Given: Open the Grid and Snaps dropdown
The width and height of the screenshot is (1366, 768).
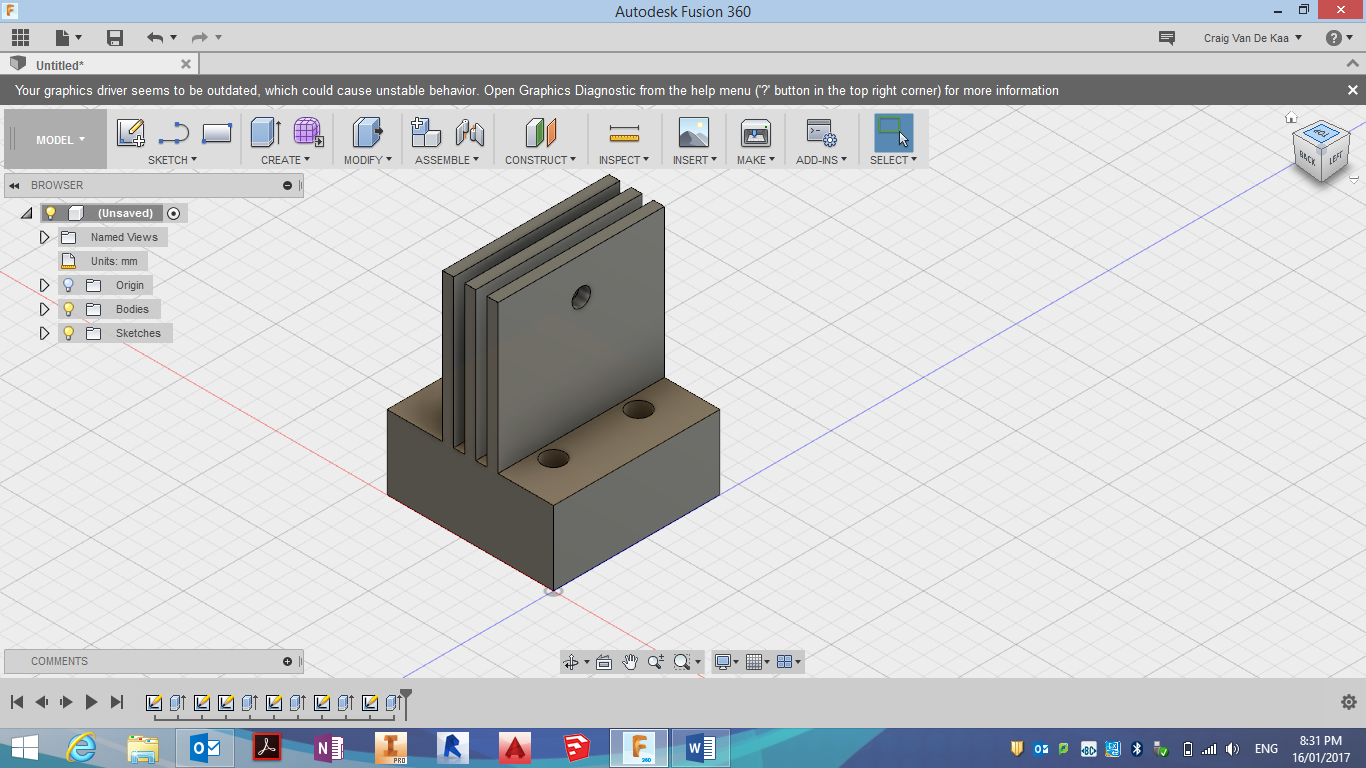Looking at the screenshot, I should pyautogui.click(x=758, y=662).
